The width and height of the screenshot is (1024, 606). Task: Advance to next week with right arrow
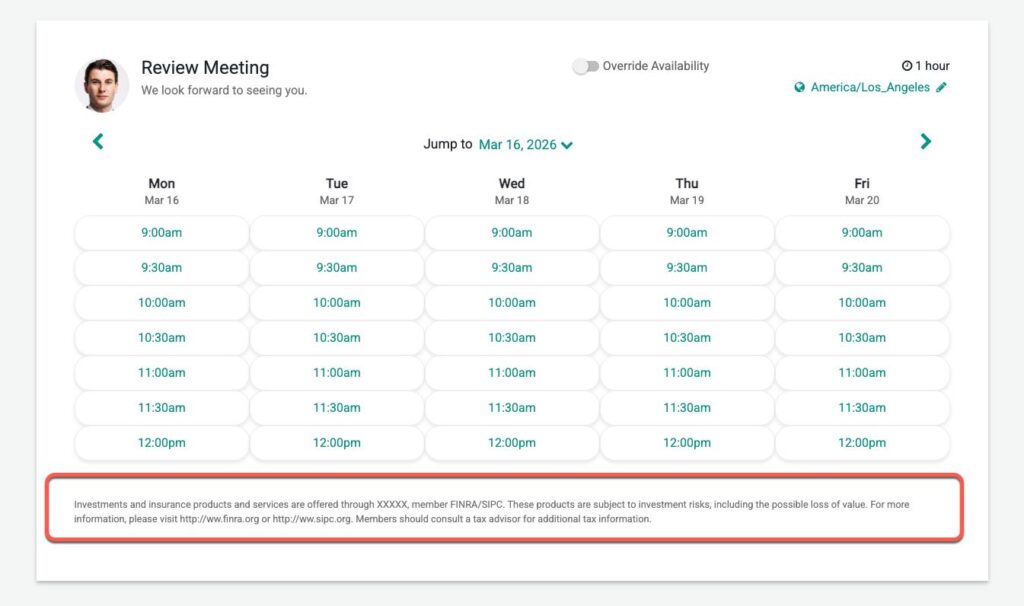(925, 142)
